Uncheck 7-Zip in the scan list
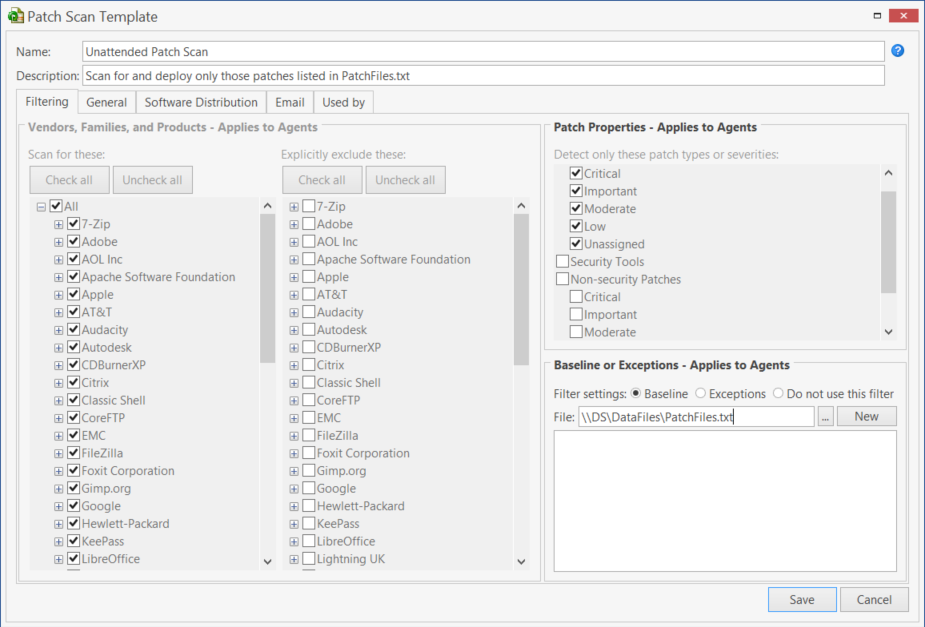 pyautogui.click(x=73, y=224)
